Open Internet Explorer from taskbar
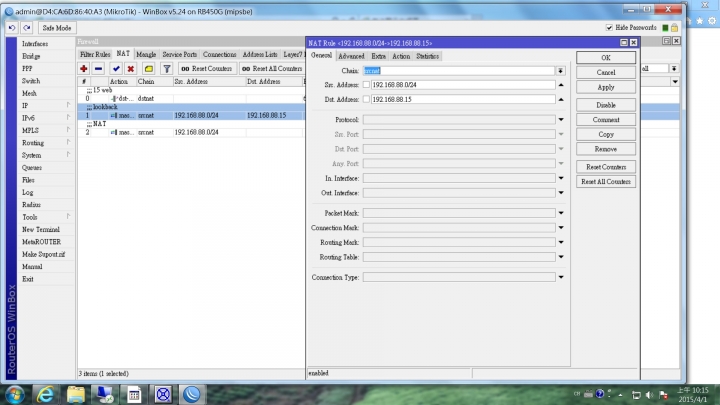The height and width of the screenshot is (405, 720). [45, 394]
